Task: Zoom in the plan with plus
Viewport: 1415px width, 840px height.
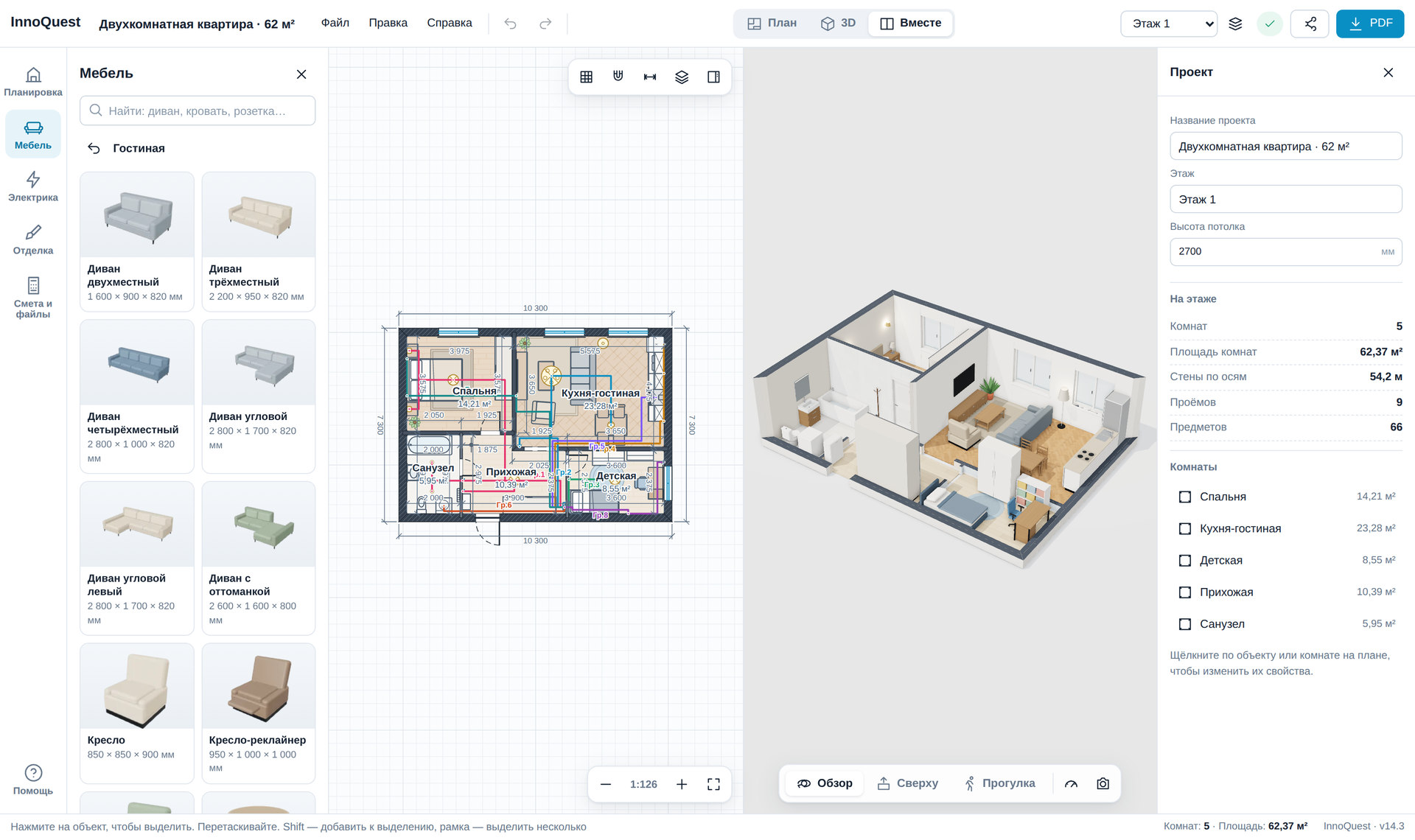Action: pos(682,784)
